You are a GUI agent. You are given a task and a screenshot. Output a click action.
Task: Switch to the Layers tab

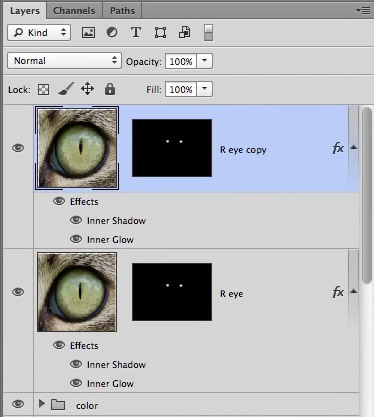[25, 11]
